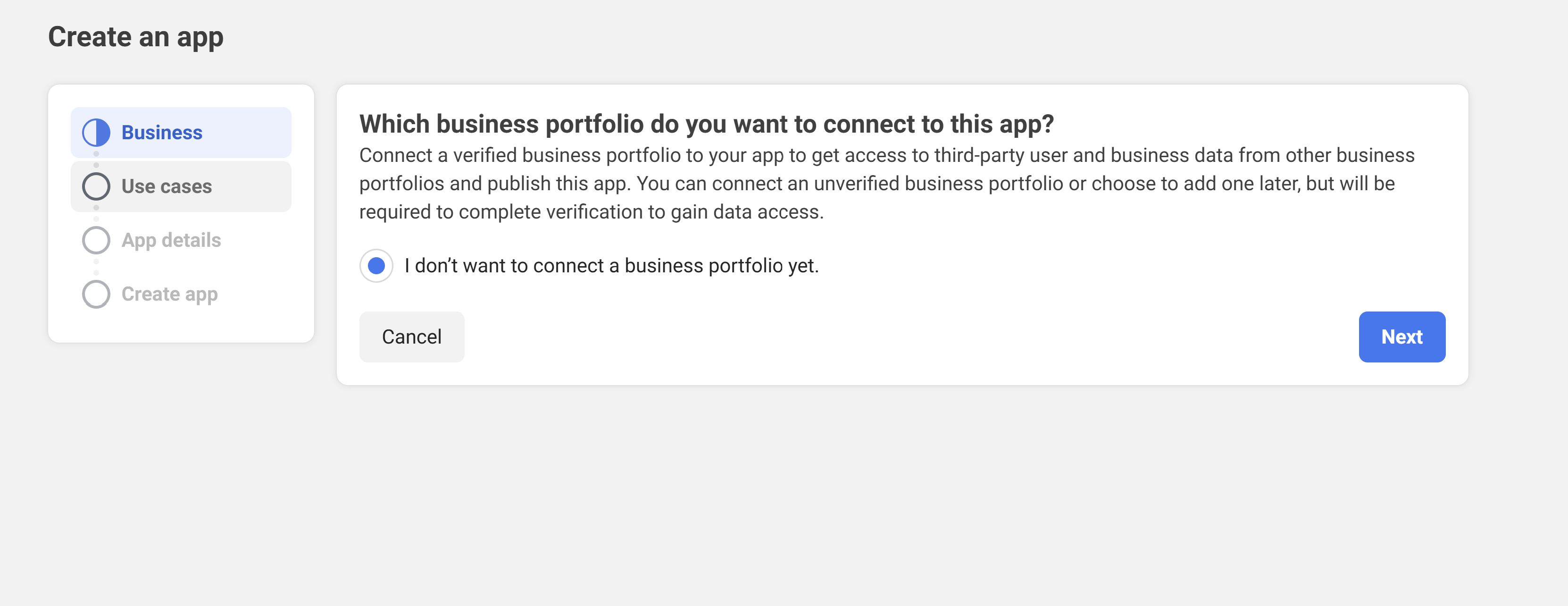Viewport: 1568px width, 606px height.
Task: Select the no business portfolio radio button
Action: tap(376, 266)
